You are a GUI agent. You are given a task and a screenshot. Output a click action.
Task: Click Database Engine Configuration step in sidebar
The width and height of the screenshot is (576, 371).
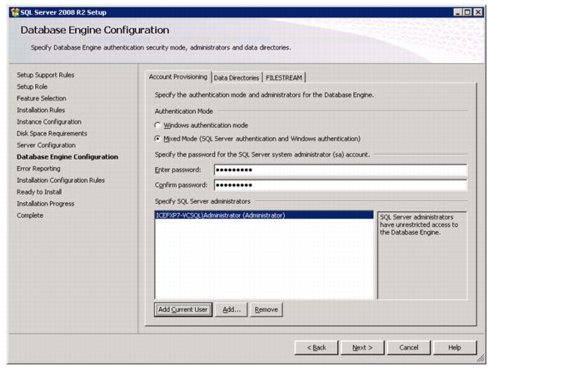[67, 157]
